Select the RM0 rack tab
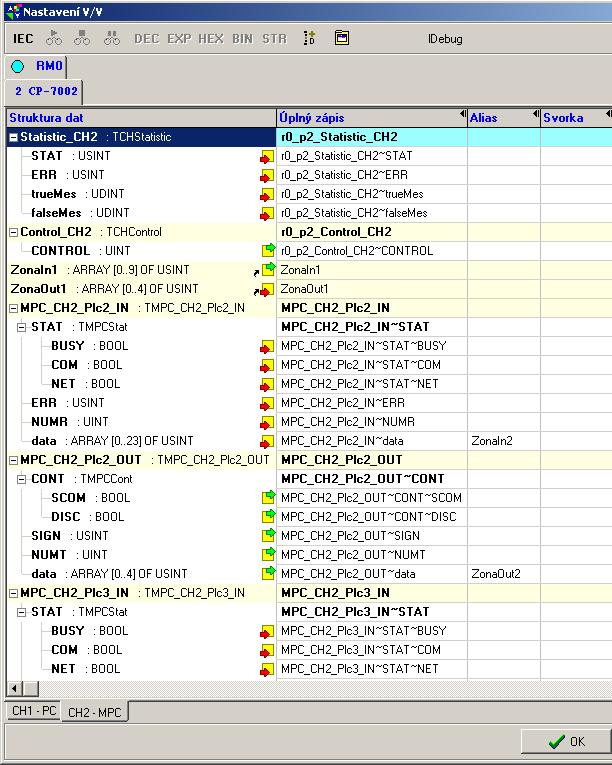 click(x=37, y=66)
